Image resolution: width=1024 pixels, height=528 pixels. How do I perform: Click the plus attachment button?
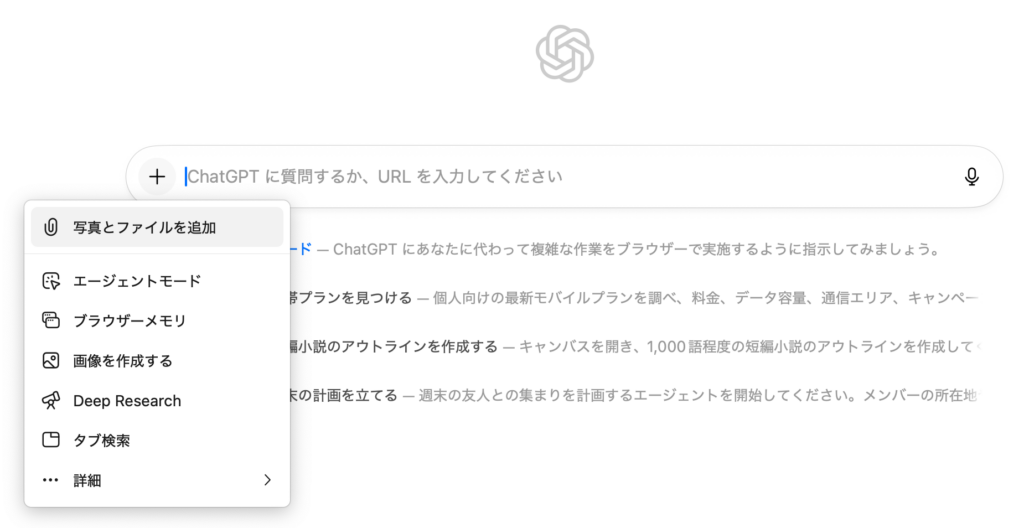157,177
